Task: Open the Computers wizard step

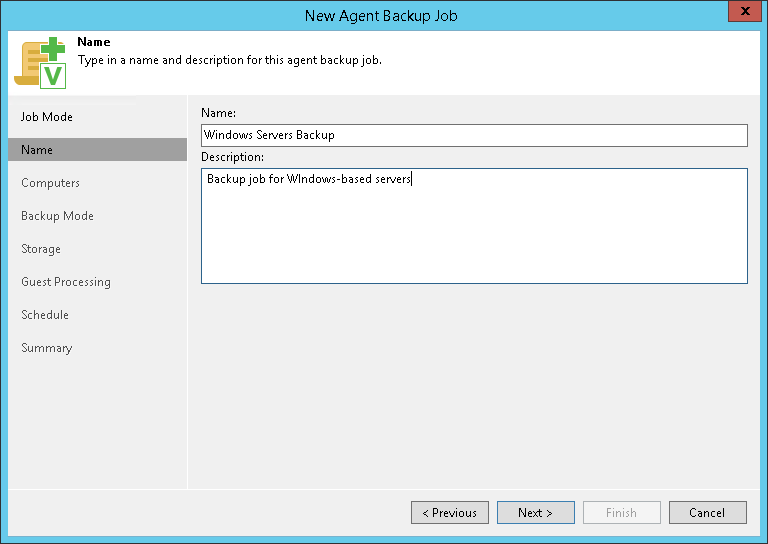Action: [50, 183]
